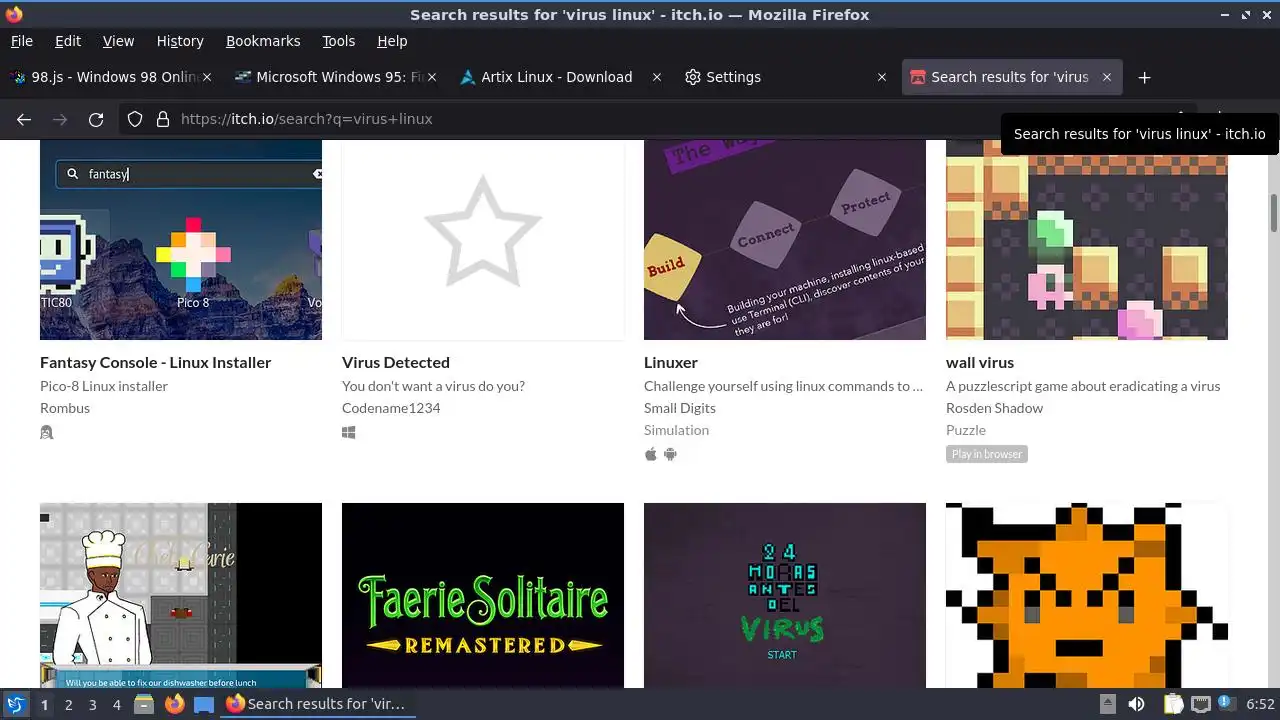Image resolution: width=1280 pixels, height=720 pixels.
Task: Open the tracking protection shield icon
Action: click(135, 119)
